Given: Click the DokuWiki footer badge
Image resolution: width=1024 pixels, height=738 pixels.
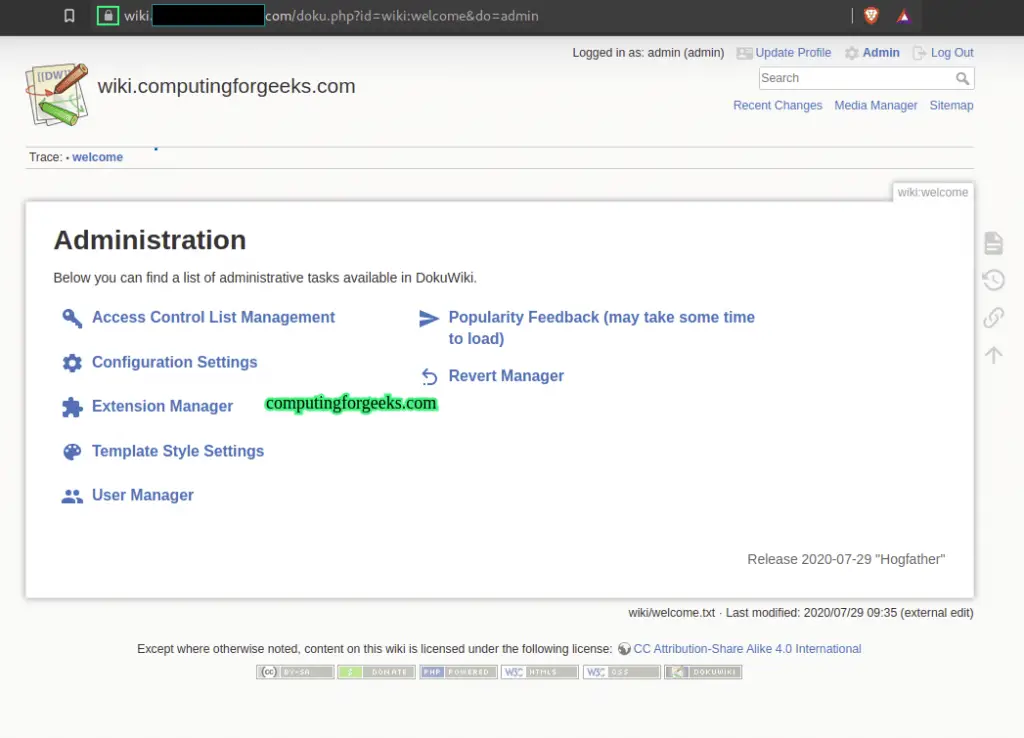Looking at the screenshot, I should (x=703, y=672).
